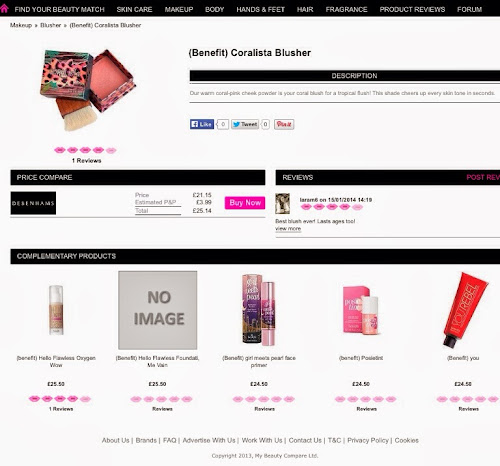View reviewer laram6's avatar picture
Viewport: 500px width, 466px height.
point(282,203)
